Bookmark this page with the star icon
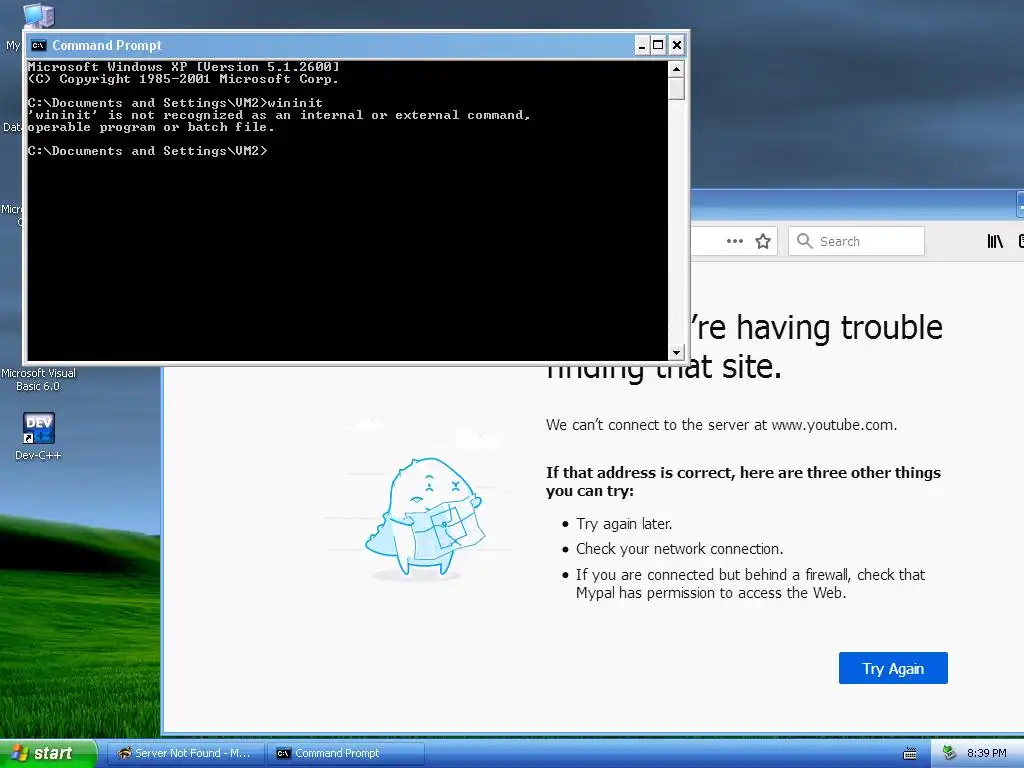 763,242
